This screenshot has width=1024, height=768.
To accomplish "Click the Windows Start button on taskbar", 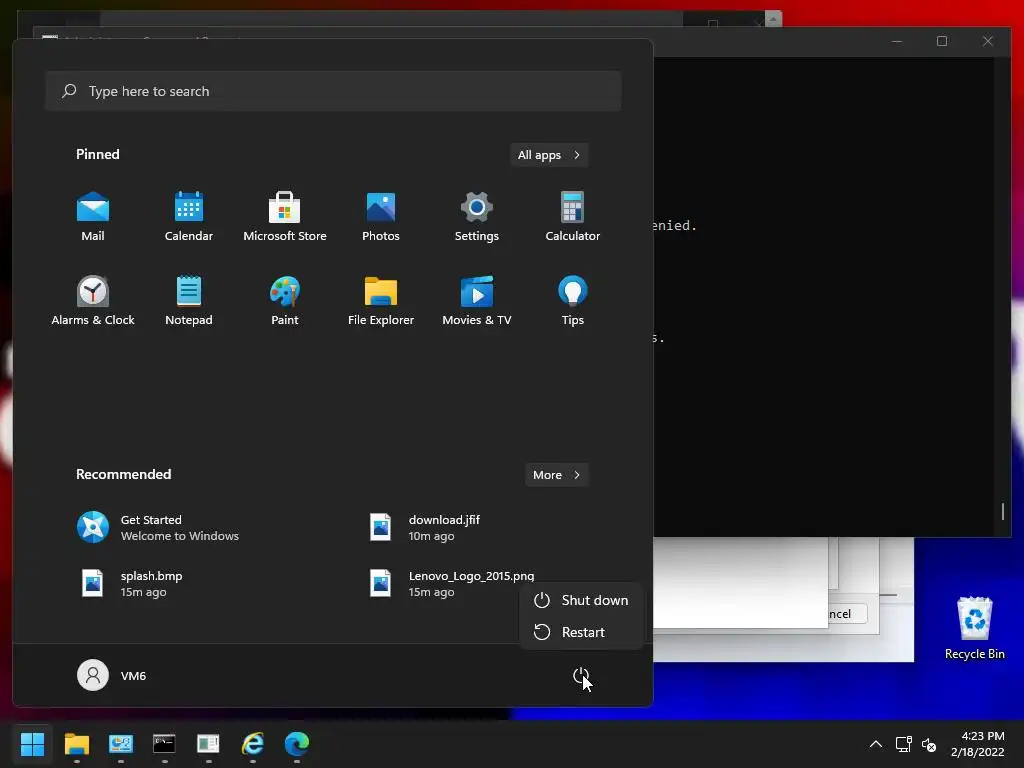I will click(x=32, y=744).
